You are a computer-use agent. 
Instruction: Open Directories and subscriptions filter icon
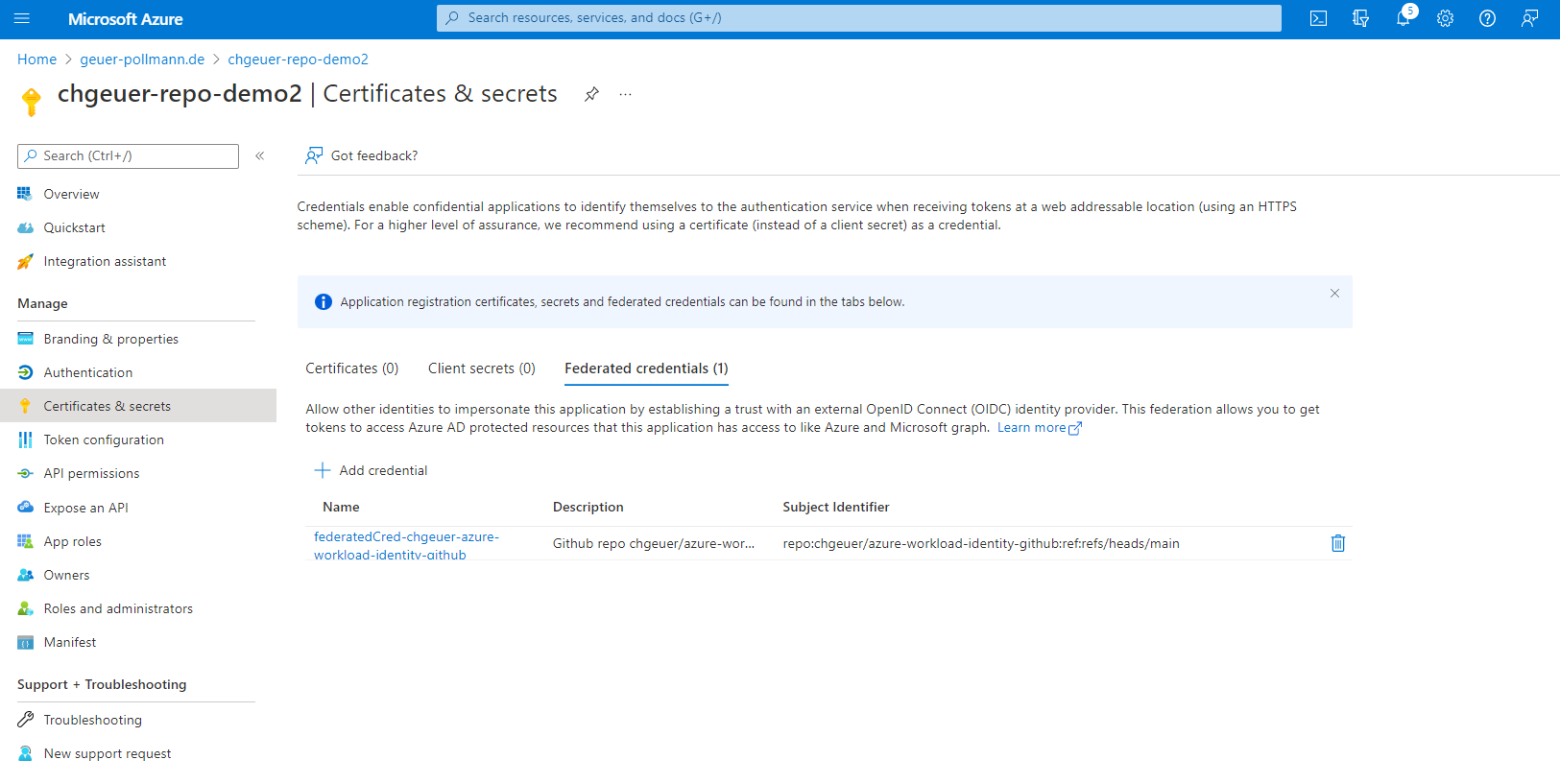pos(1360,18)
